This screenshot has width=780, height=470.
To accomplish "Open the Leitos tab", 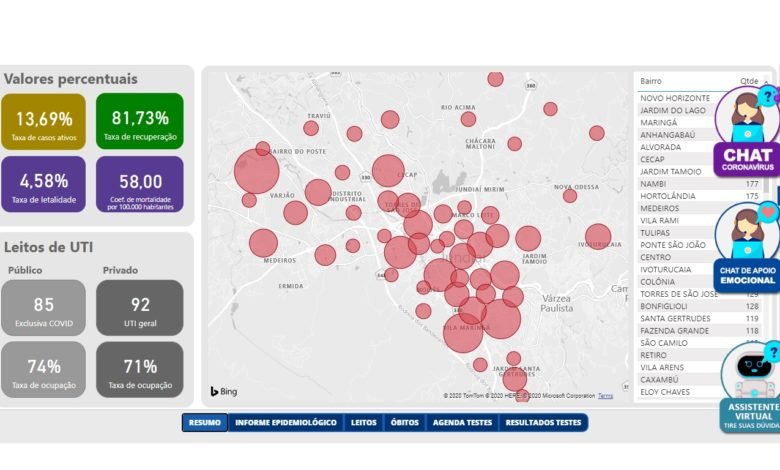I will click(x=364, y=423).
